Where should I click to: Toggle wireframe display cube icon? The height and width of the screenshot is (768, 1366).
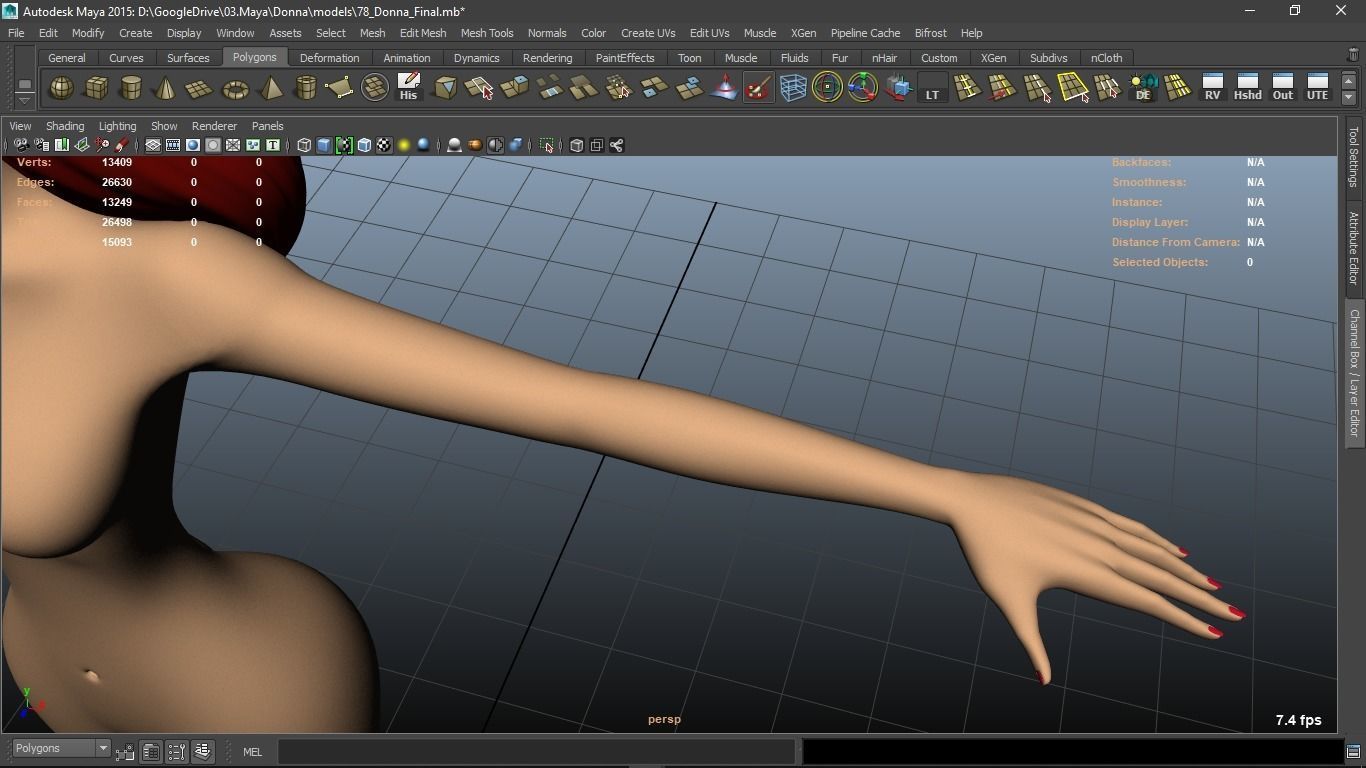[x=304, y=145]
